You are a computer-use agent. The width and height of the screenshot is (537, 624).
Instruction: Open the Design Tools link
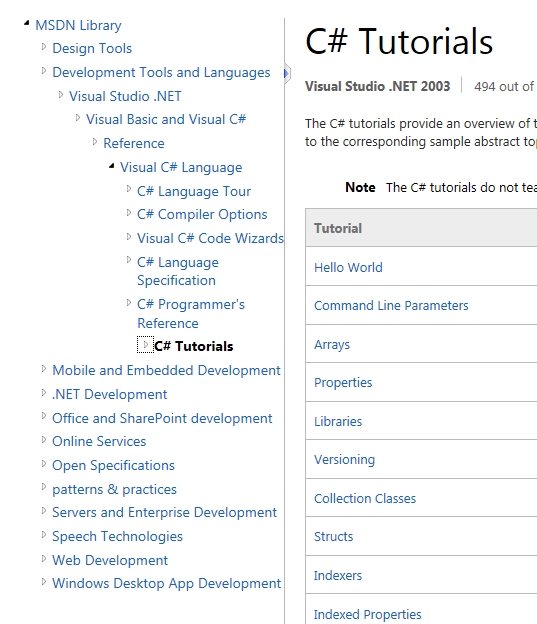coord(92,49)
